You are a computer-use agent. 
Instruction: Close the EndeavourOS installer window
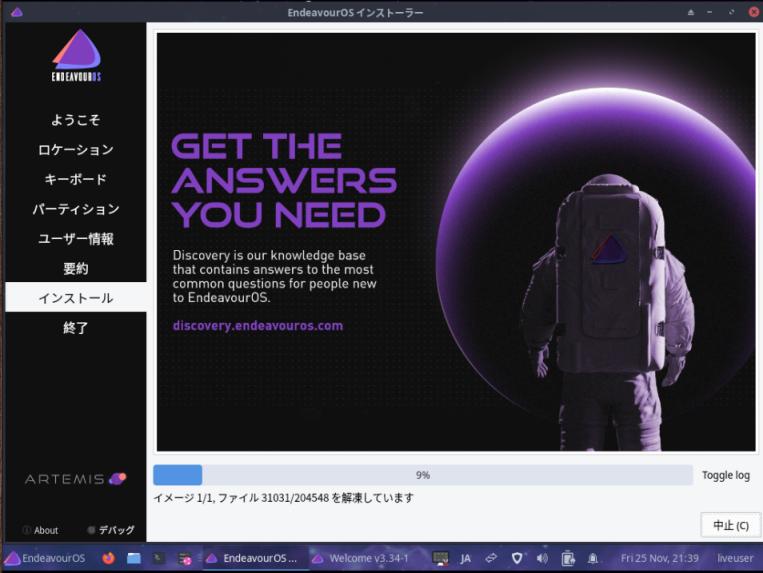(754, 12)
